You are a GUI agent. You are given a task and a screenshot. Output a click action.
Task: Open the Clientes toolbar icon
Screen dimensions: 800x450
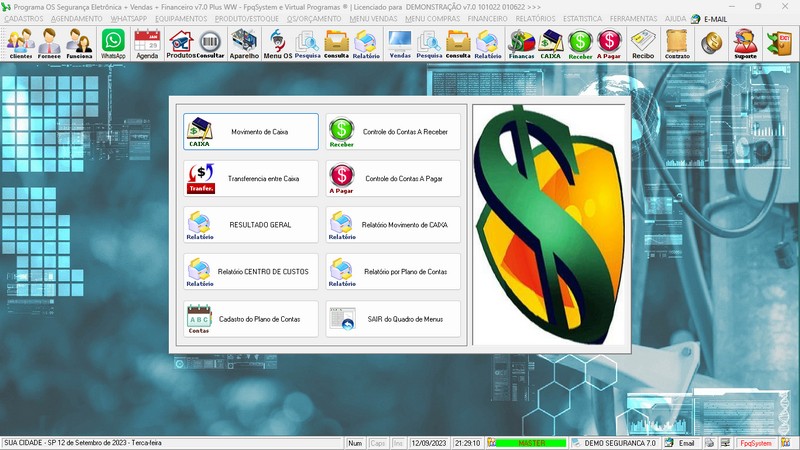tap(20, 44)
